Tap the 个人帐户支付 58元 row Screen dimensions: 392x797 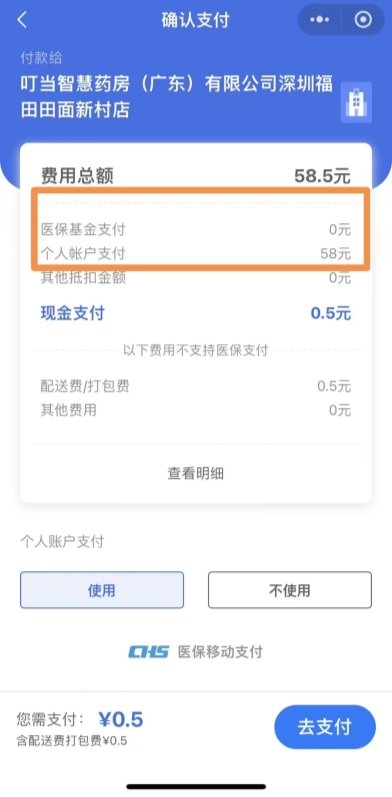point(196,254)
